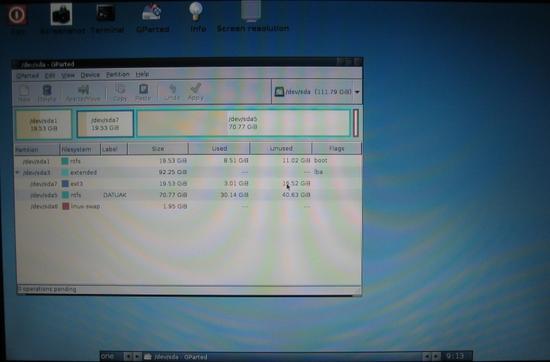Sort by the Flags column header
The image size is (550, 362).
pyautogui.click(x=337, y=148)
